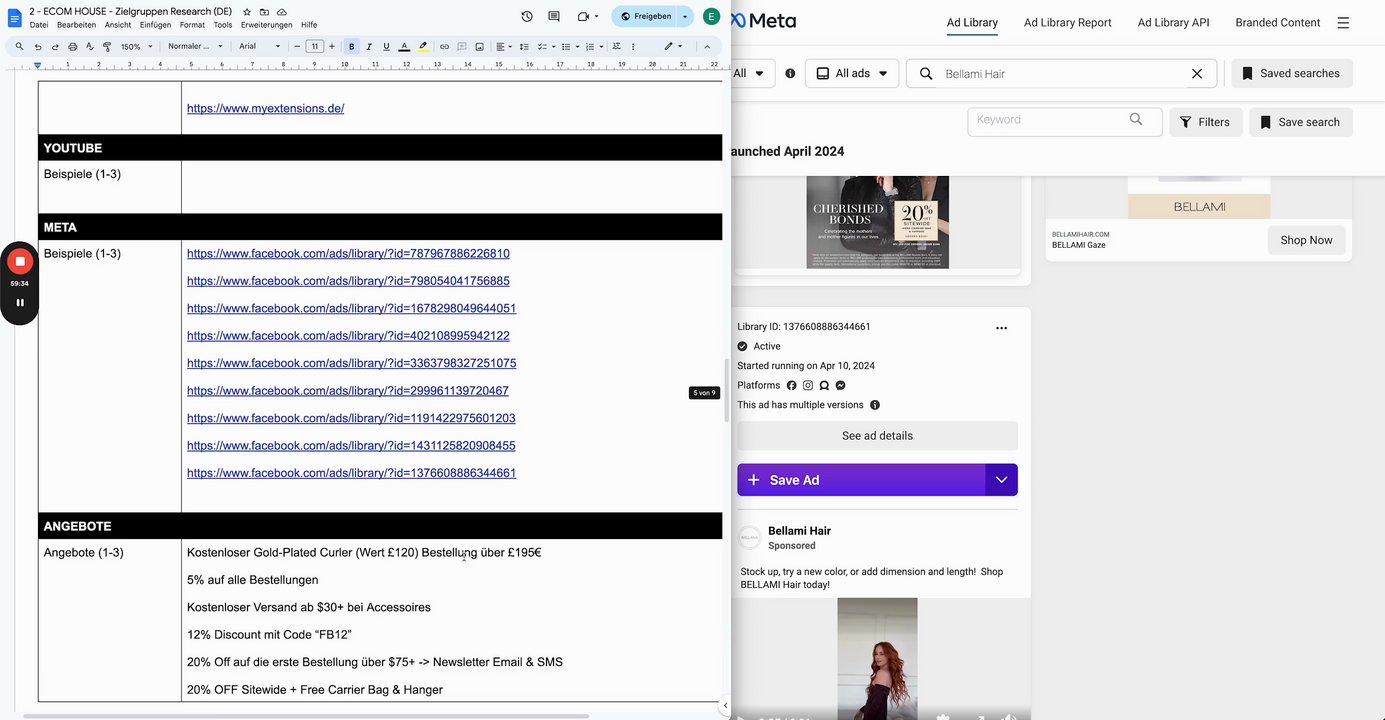Open the Arial font dropdown
Viewport: 1385px width, 720px height.
tap(260, 46)
